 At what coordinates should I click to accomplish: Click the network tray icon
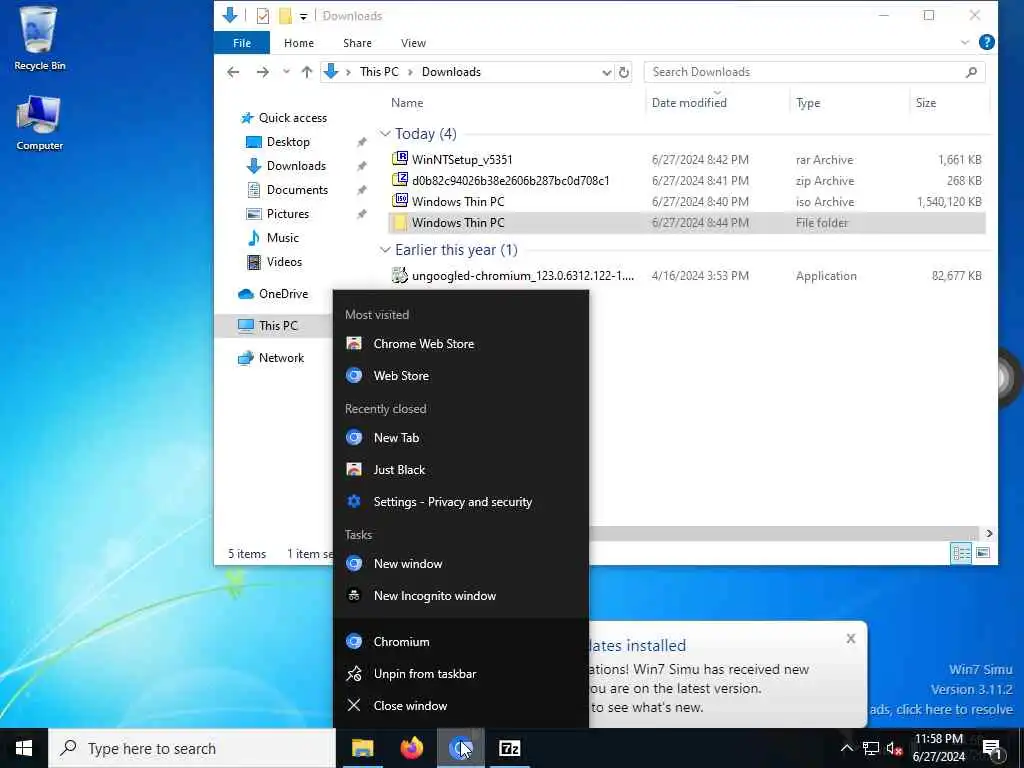(871, 748)
